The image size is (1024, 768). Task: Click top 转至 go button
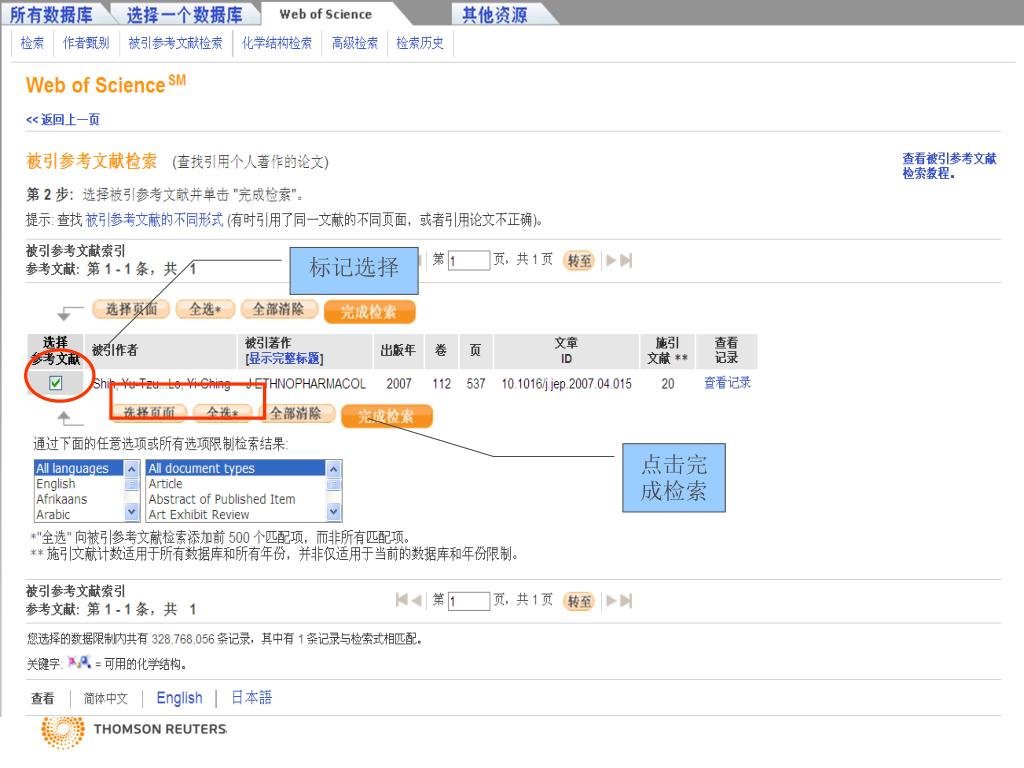coord(579,261)
